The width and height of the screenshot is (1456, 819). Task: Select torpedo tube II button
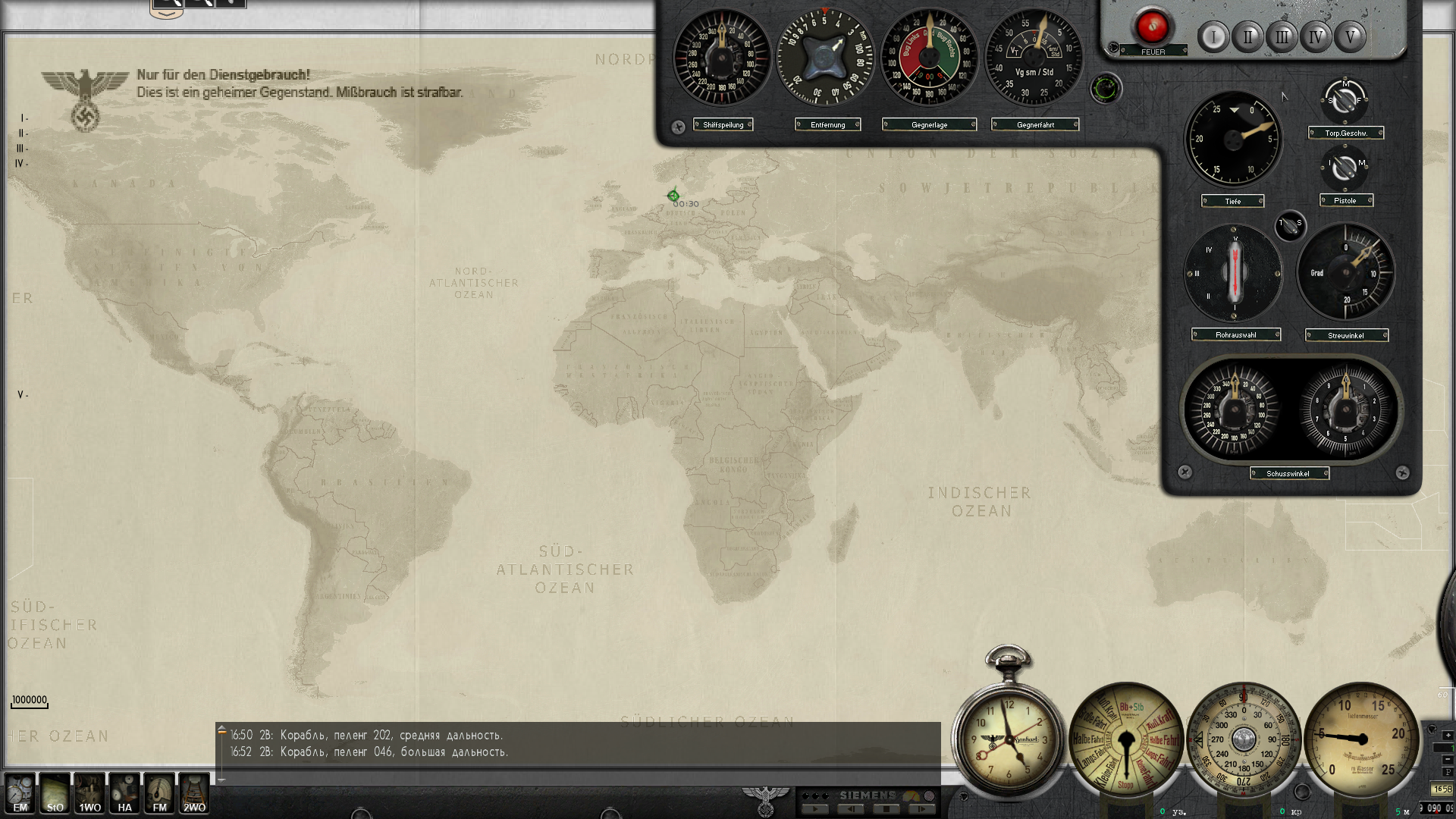click(1247, 36)
